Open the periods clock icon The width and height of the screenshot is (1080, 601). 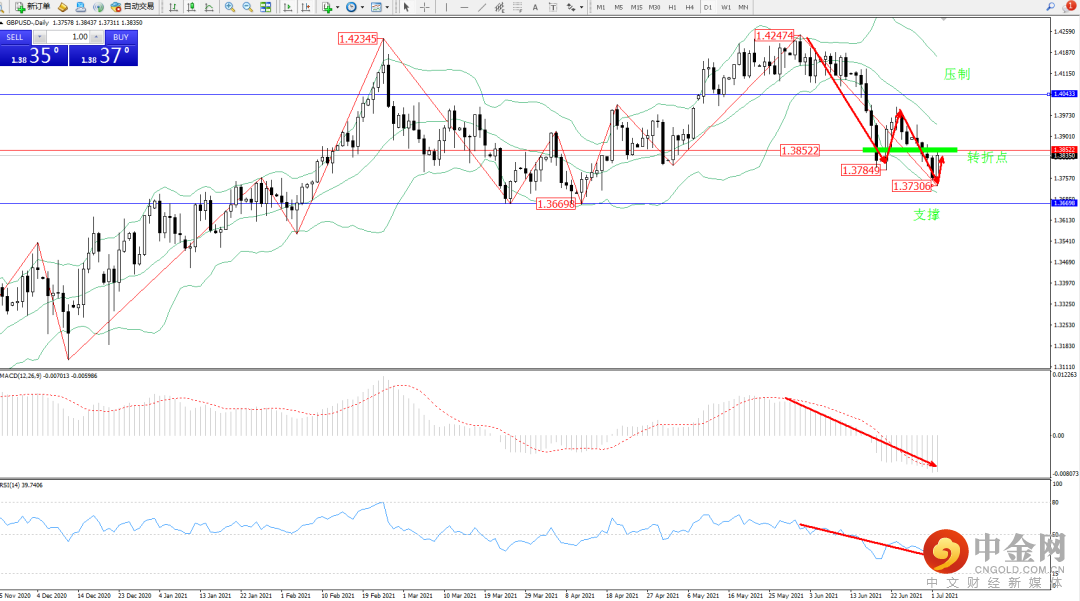tap(351, 7)
